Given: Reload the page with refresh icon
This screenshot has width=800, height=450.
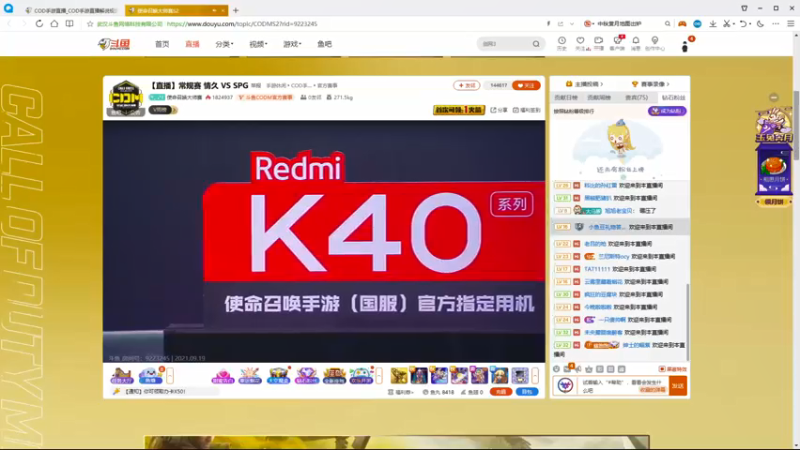Looking at the screenshot, I should [x=39, y=23].
